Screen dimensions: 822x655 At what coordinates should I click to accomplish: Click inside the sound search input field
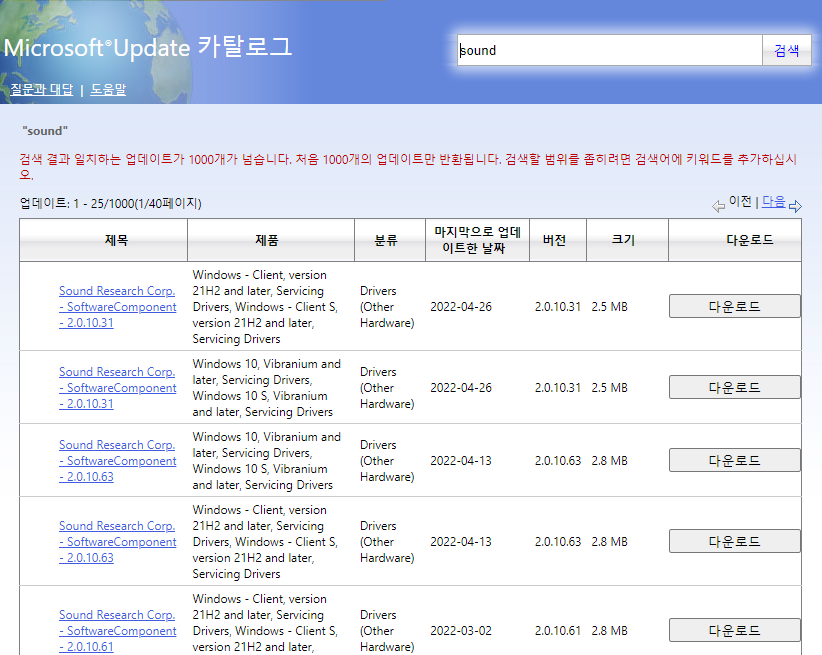(600, 49)
